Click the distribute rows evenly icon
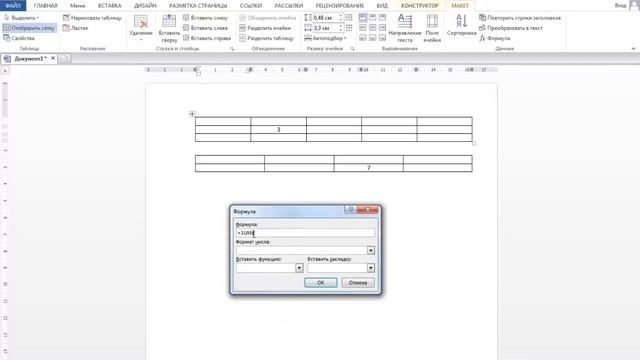640x360 pixels. [349, 18]
